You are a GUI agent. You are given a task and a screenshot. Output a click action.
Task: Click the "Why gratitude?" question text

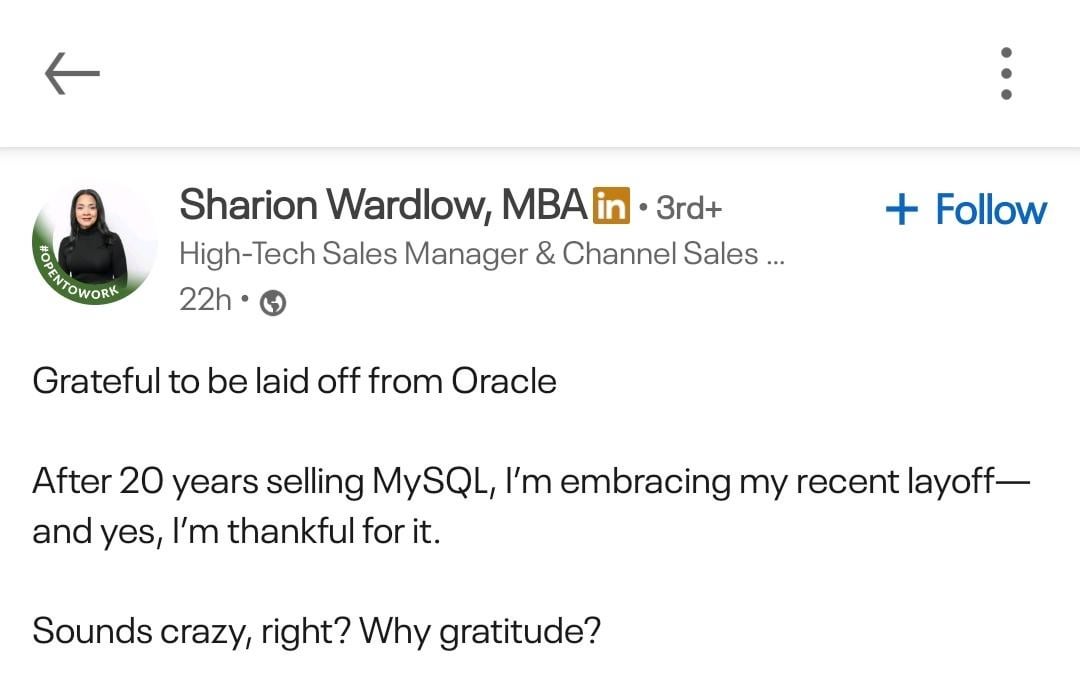[480, 631]
